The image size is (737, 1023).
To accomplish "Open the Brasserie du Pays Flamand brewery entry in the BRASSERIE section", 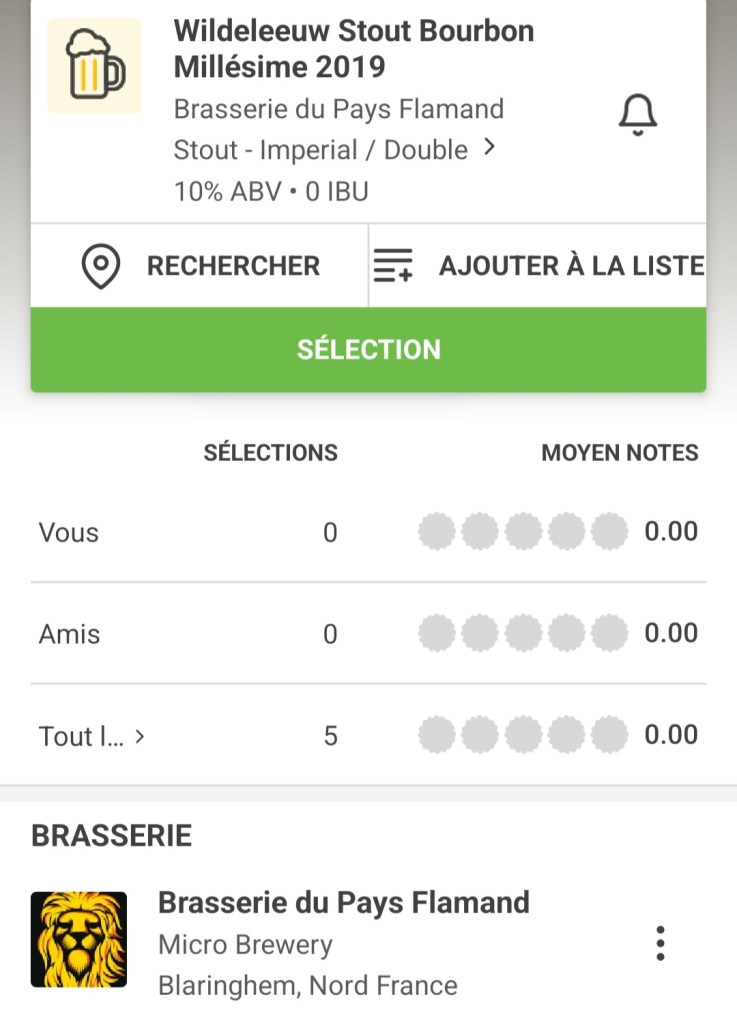I will pos(343,903).
